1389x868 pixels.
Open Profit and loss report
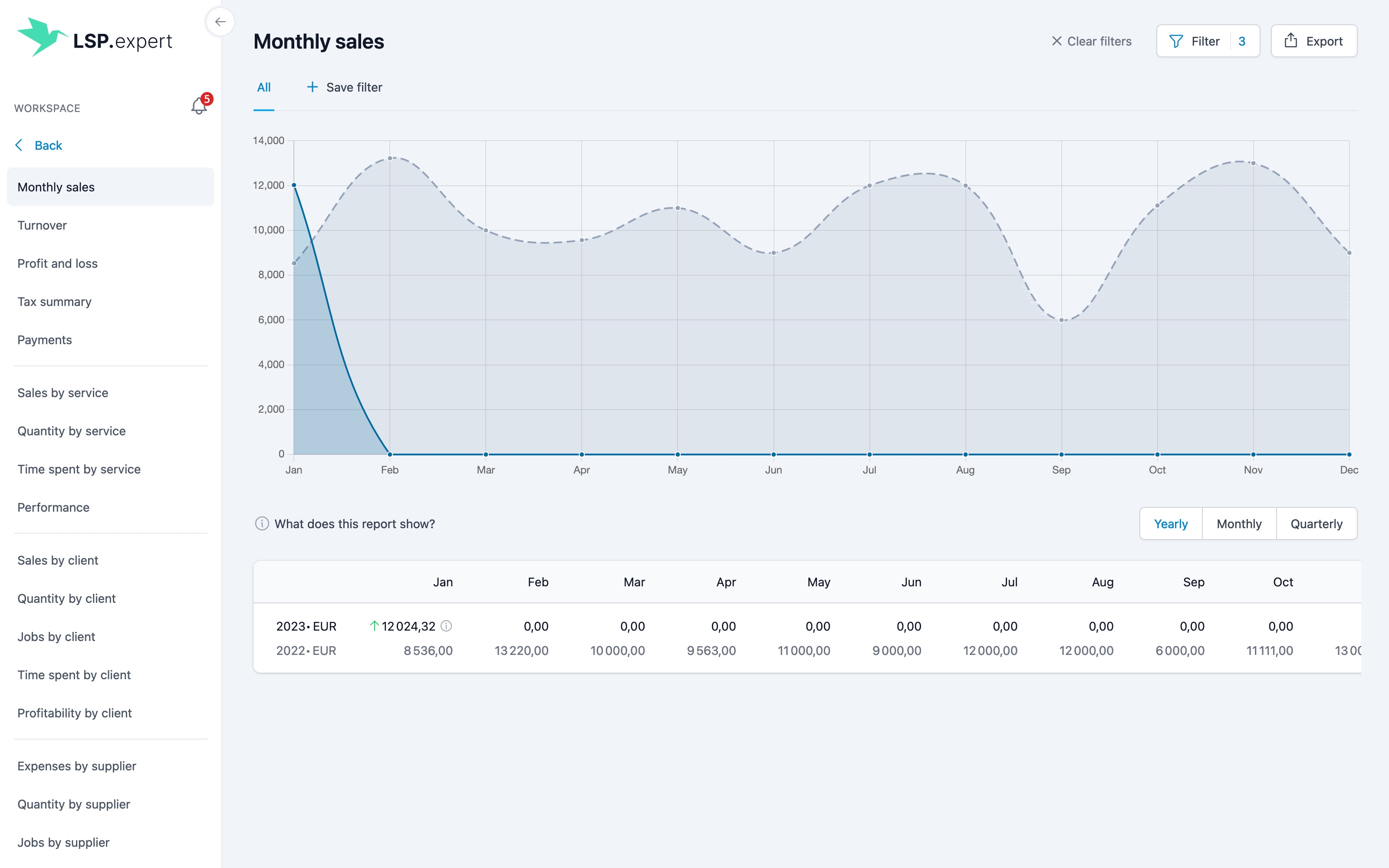(x=57, y=263)
